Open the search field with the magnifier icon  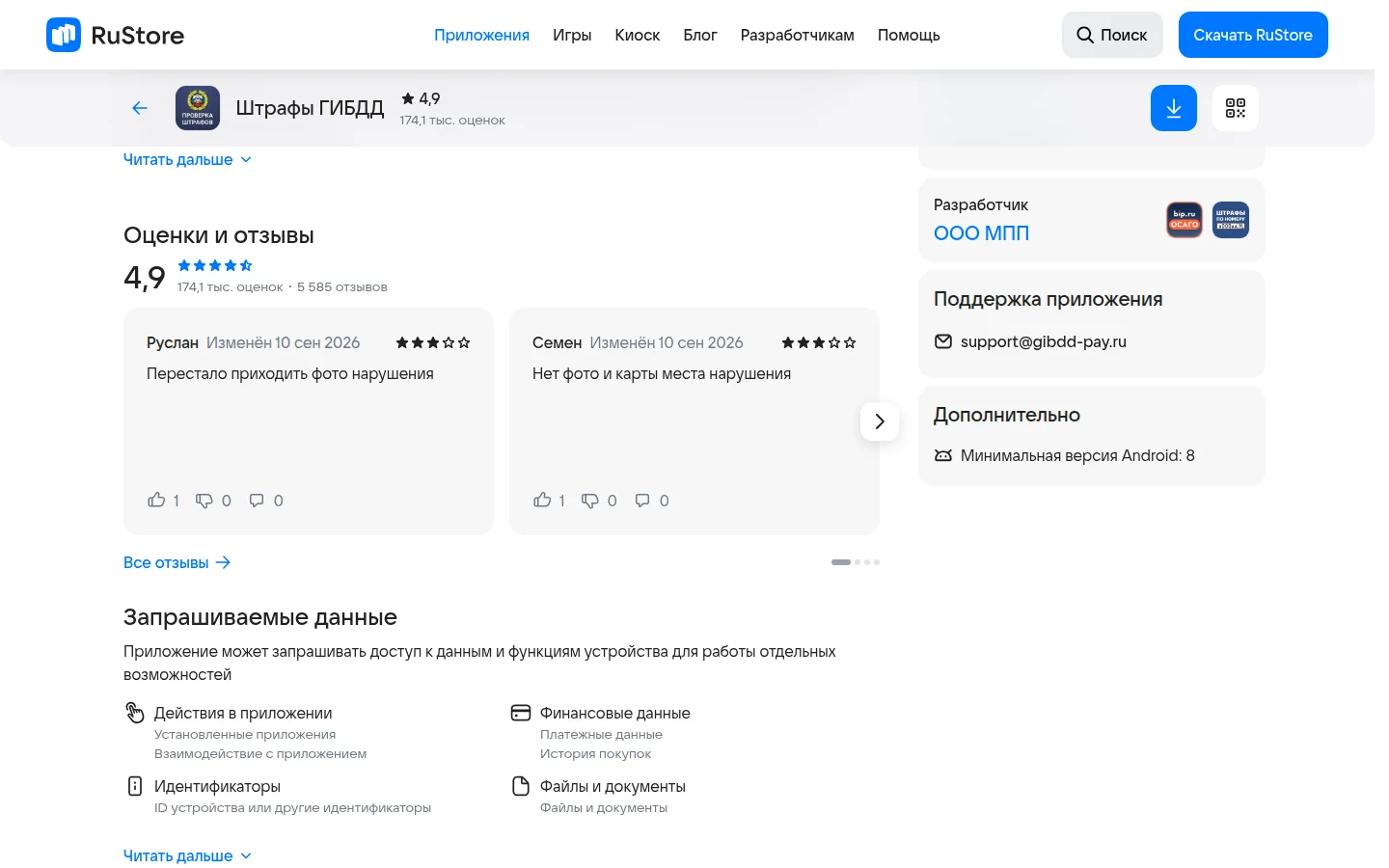(1112, 35)
